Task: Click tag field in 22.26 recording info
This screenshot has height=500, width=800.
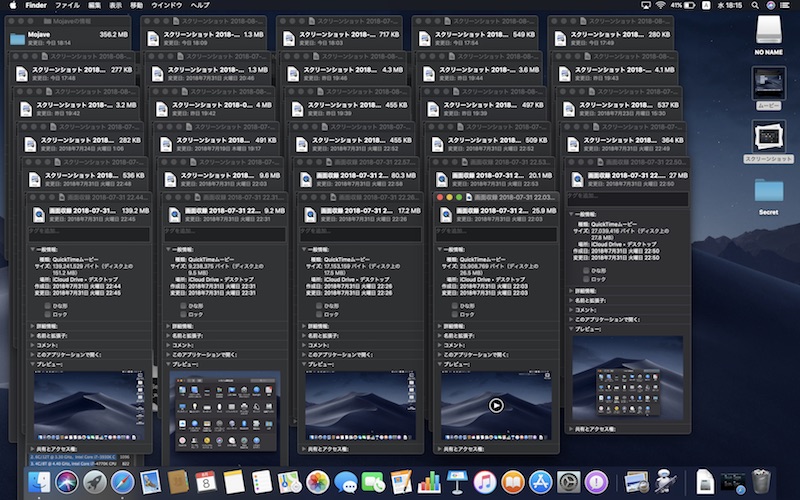Action: (x=361, y=234)
